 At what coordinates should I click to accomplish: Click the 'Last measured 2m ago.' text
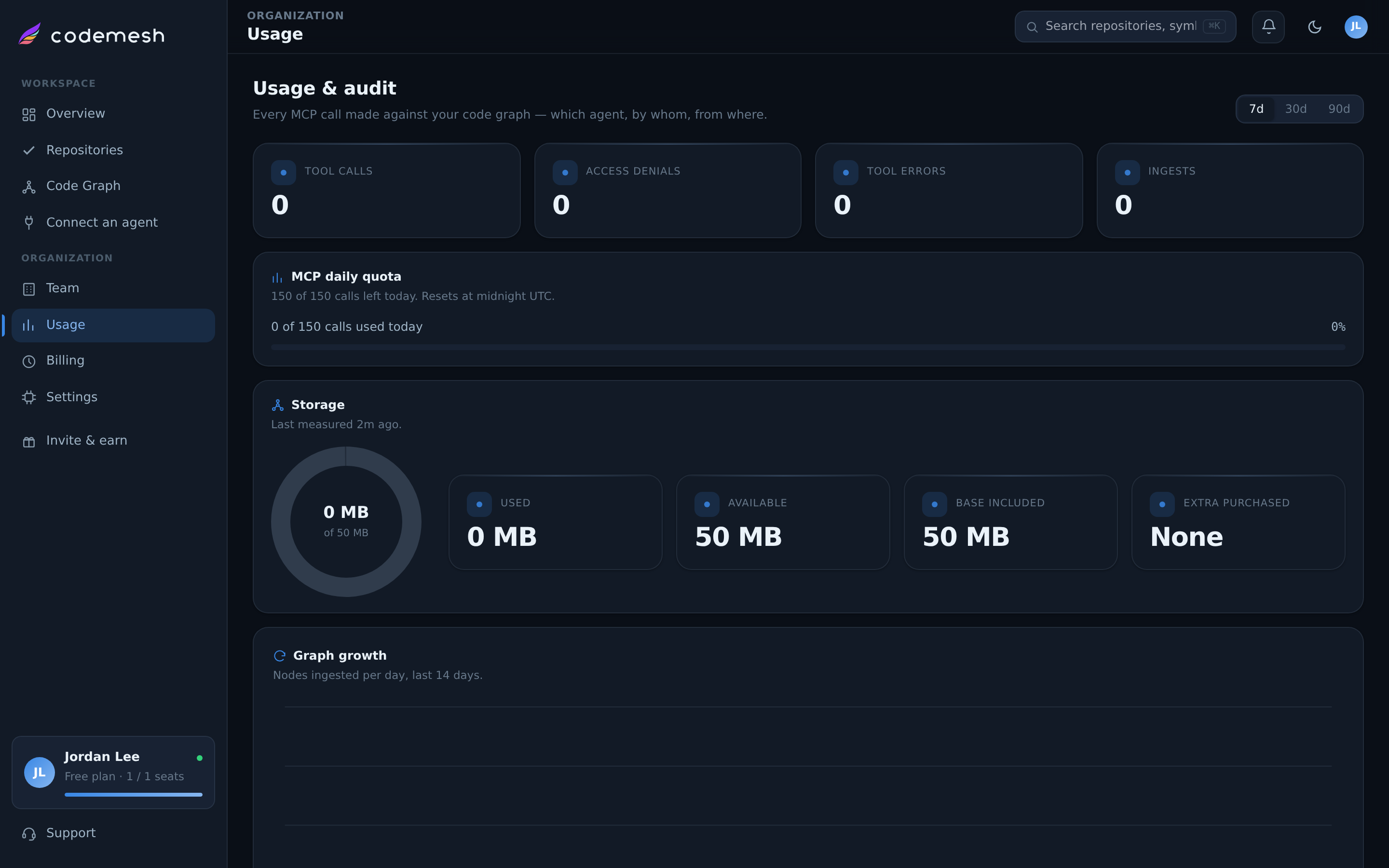click(336, 424)
